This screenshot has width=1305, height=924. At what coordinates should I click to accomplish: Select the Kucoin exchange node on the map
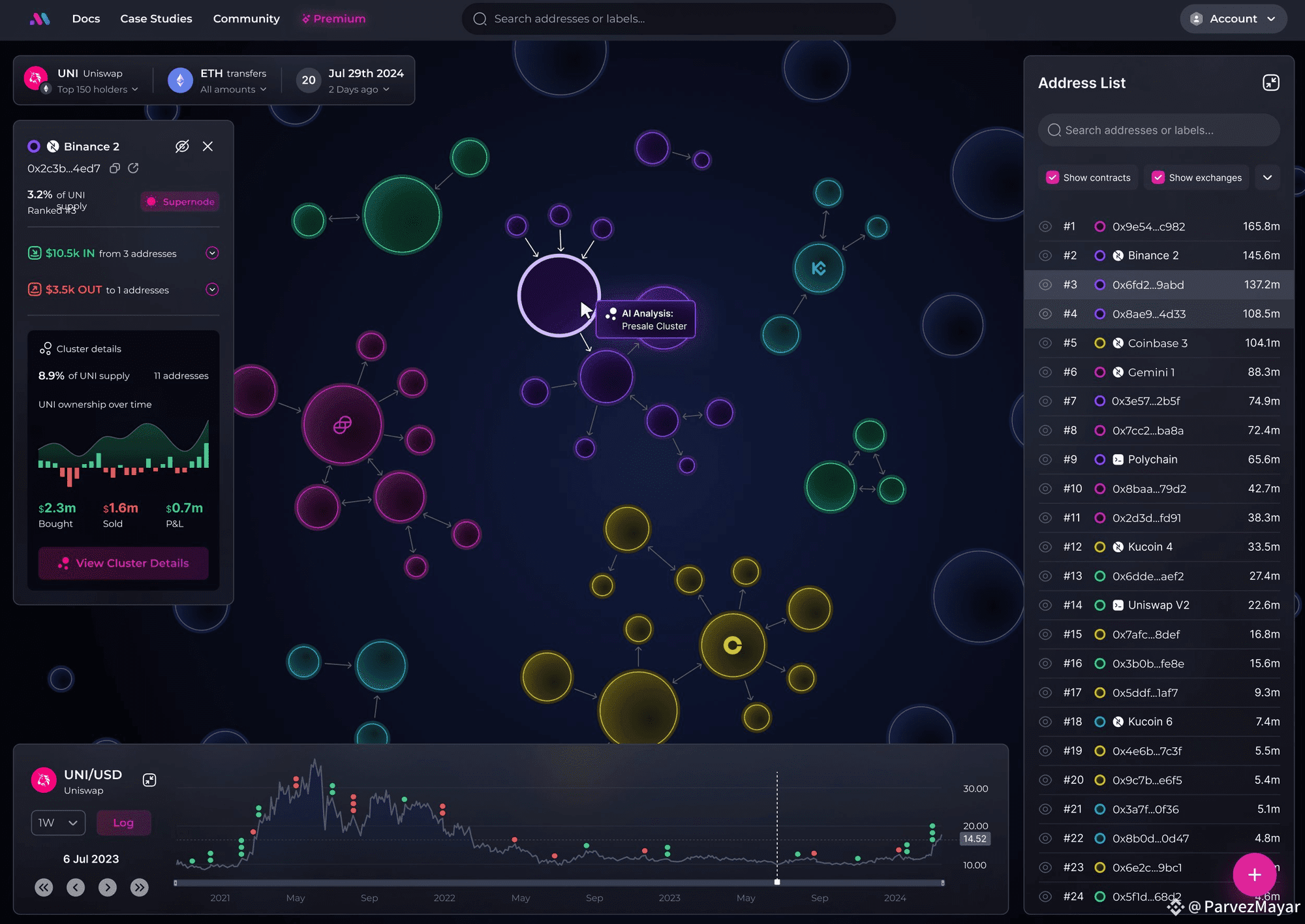[819, 268]
